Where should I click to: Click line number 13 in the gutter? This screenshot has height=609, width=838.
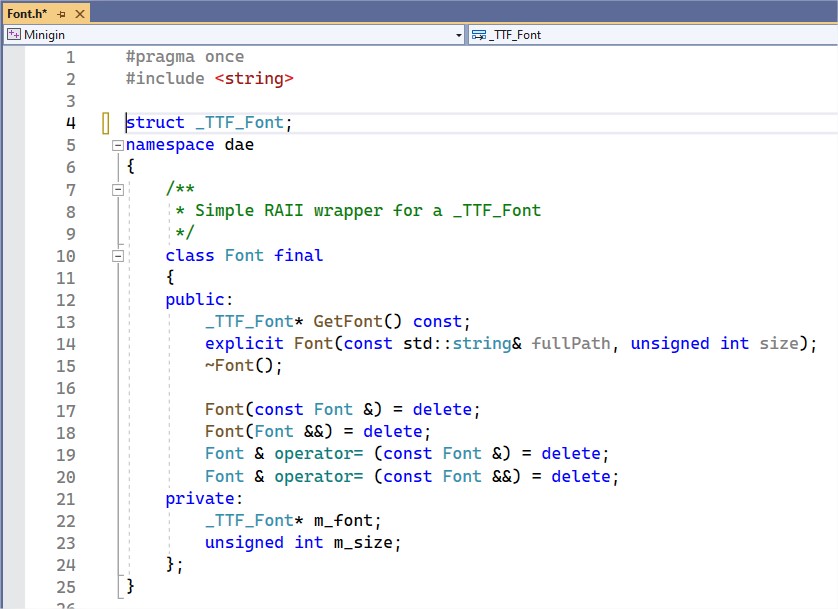65,321
